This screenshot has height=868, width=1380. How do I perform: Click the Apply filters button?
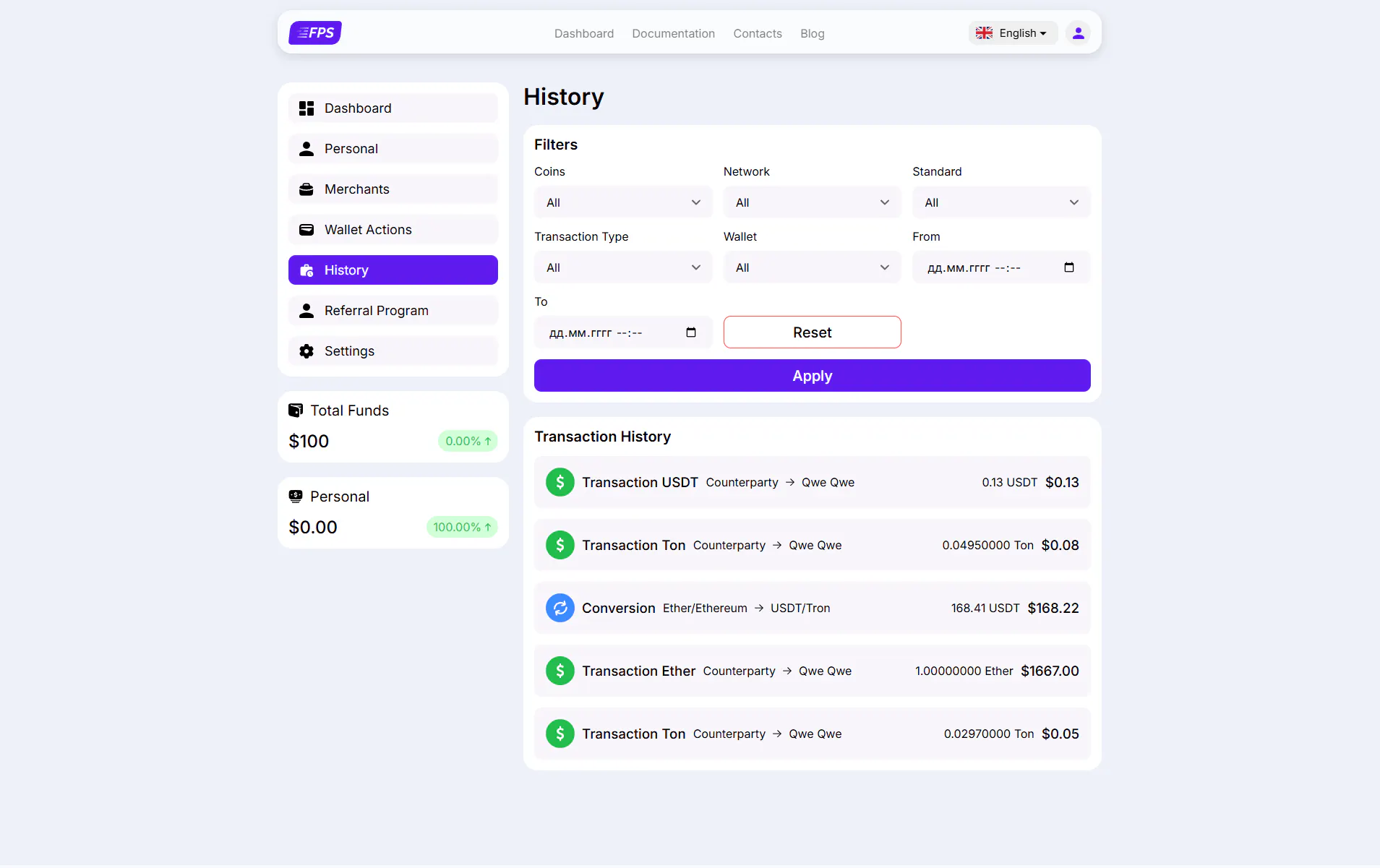click(812, 376)
